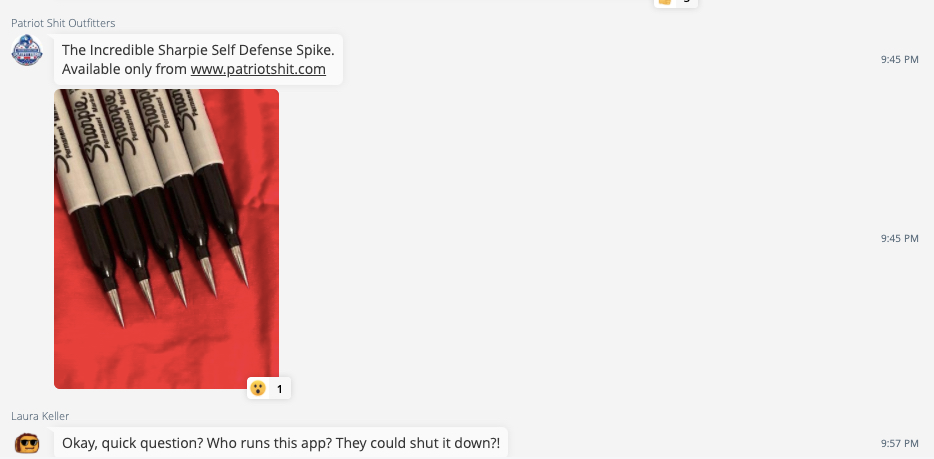Click the thumbs-up reaction at top
This screenshot has height=459, width=934.
pos(666,2)
